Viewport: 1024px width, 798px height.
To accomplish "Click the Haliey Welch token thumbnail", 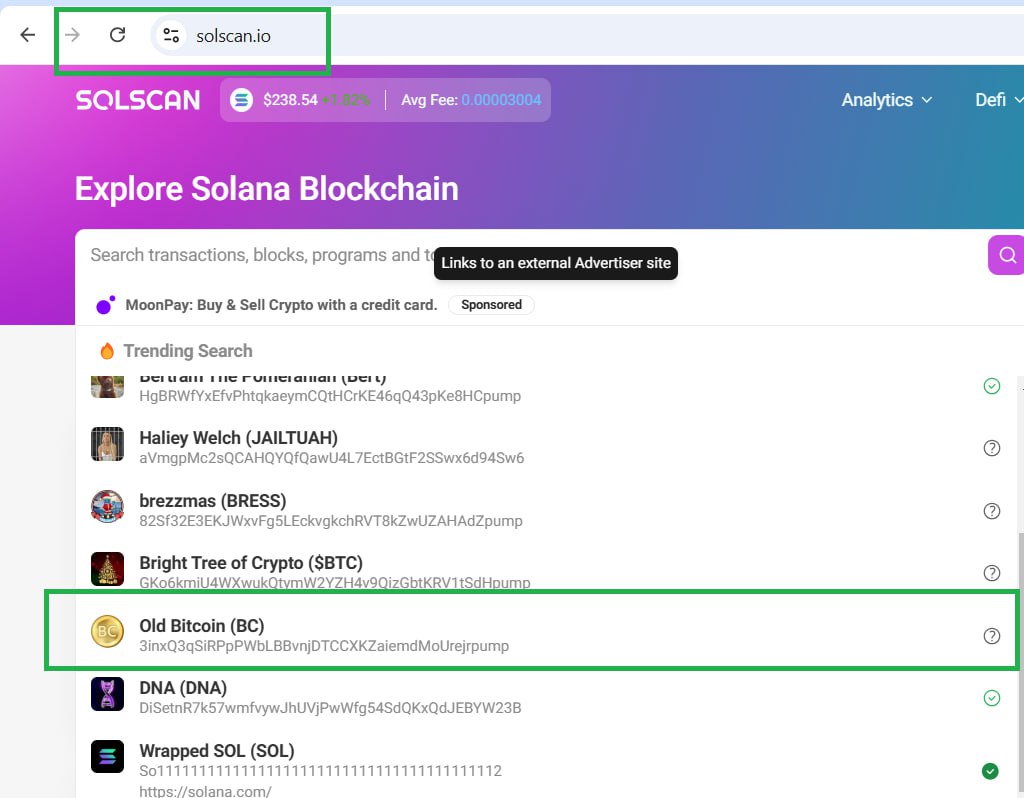I will [107, 444].
